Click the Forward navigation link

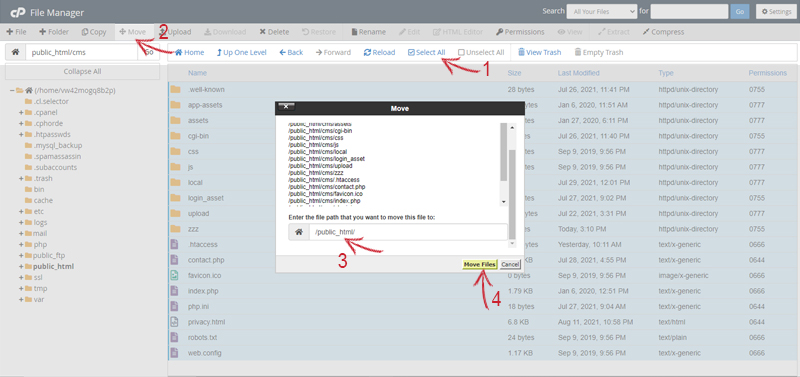333,52
